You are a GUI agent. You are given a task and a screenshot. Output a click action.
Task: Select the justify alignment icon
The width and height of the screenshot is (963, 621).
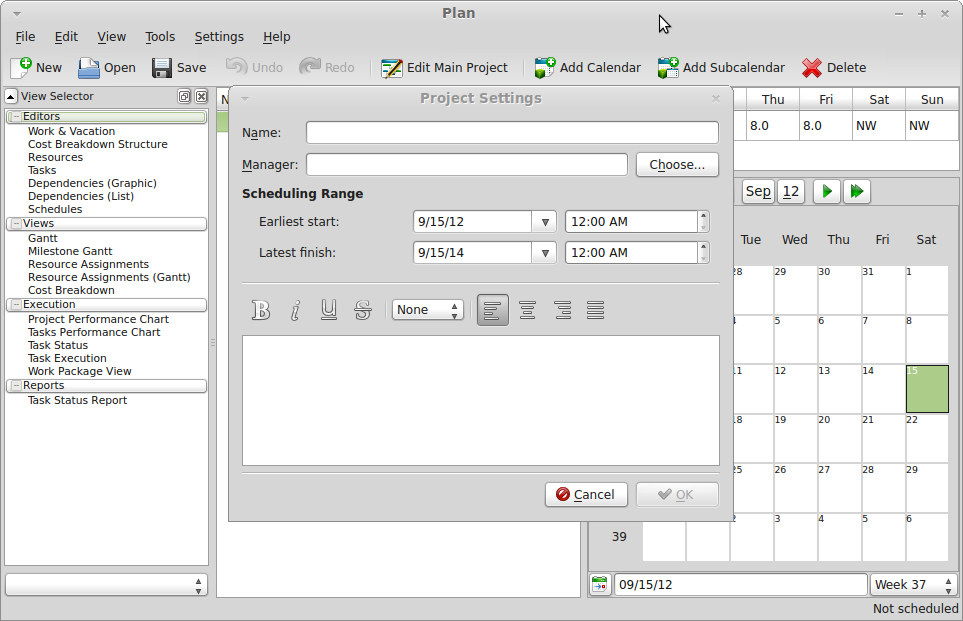coord(596,310)
